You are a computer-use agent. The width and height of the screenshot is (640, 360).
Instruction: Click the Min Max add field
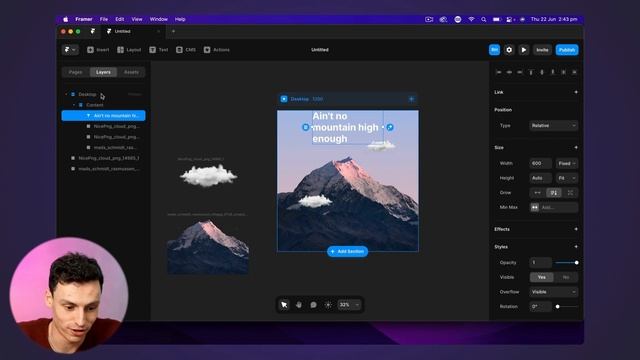554,207
